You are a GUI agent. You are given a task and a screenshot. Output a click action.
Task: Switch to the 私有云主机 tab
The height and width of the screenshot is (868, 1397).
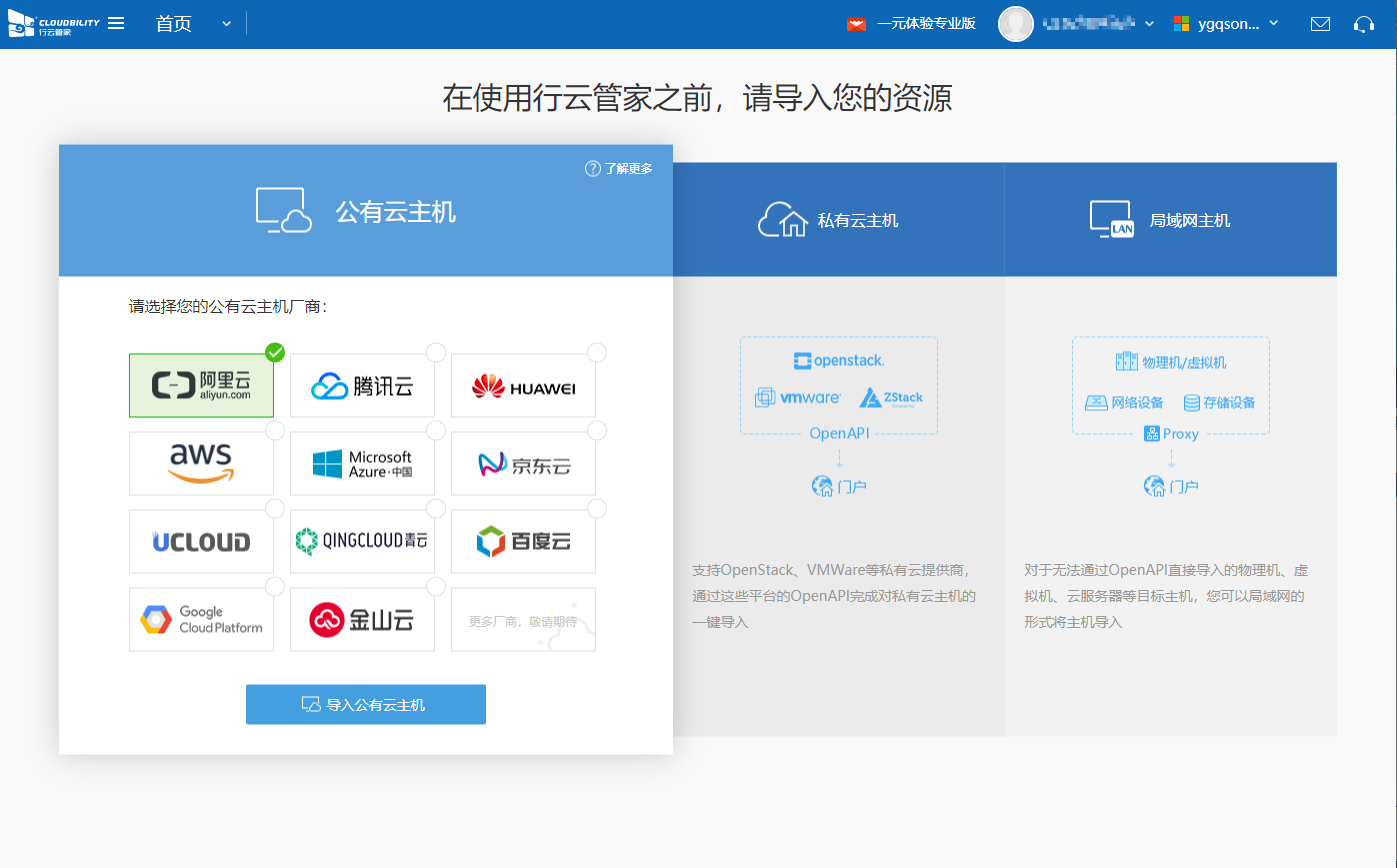[838, 220]
